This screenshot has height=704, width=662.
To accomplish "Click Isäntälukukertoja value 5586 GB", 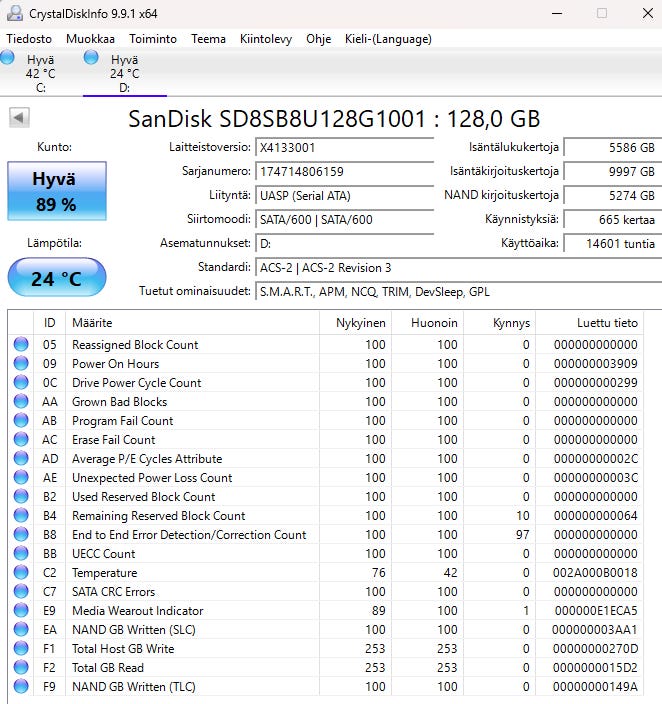I will 613,147.
